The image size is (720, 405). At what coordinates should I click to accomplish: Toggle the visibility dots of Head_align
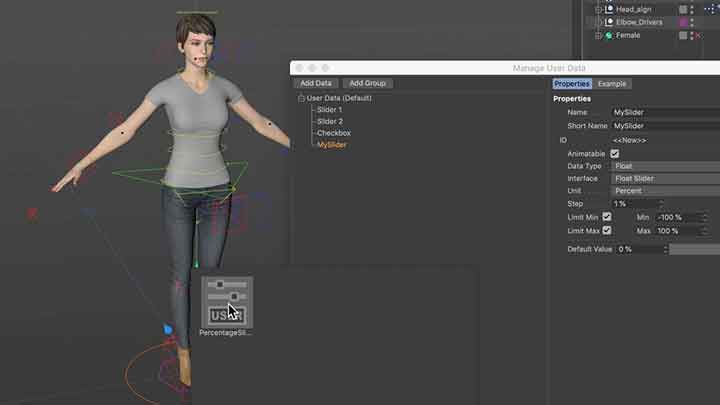[x=692, y=9]
